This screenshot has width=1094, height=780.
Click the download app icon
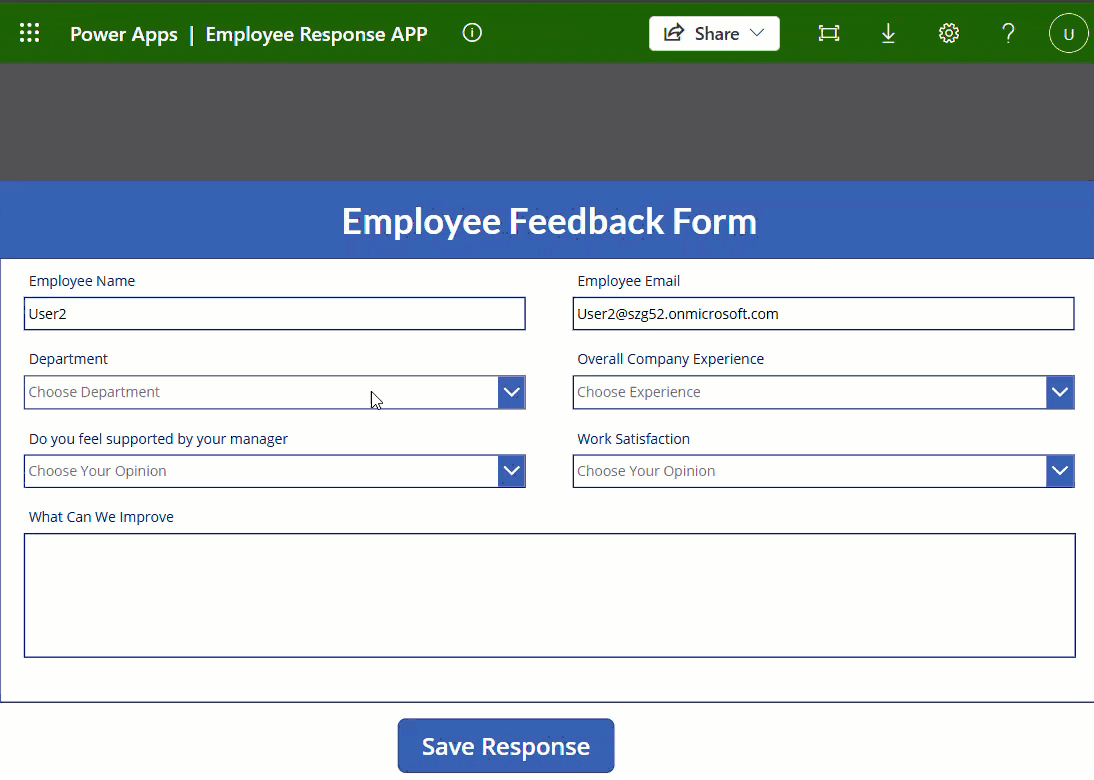point(888,33)
